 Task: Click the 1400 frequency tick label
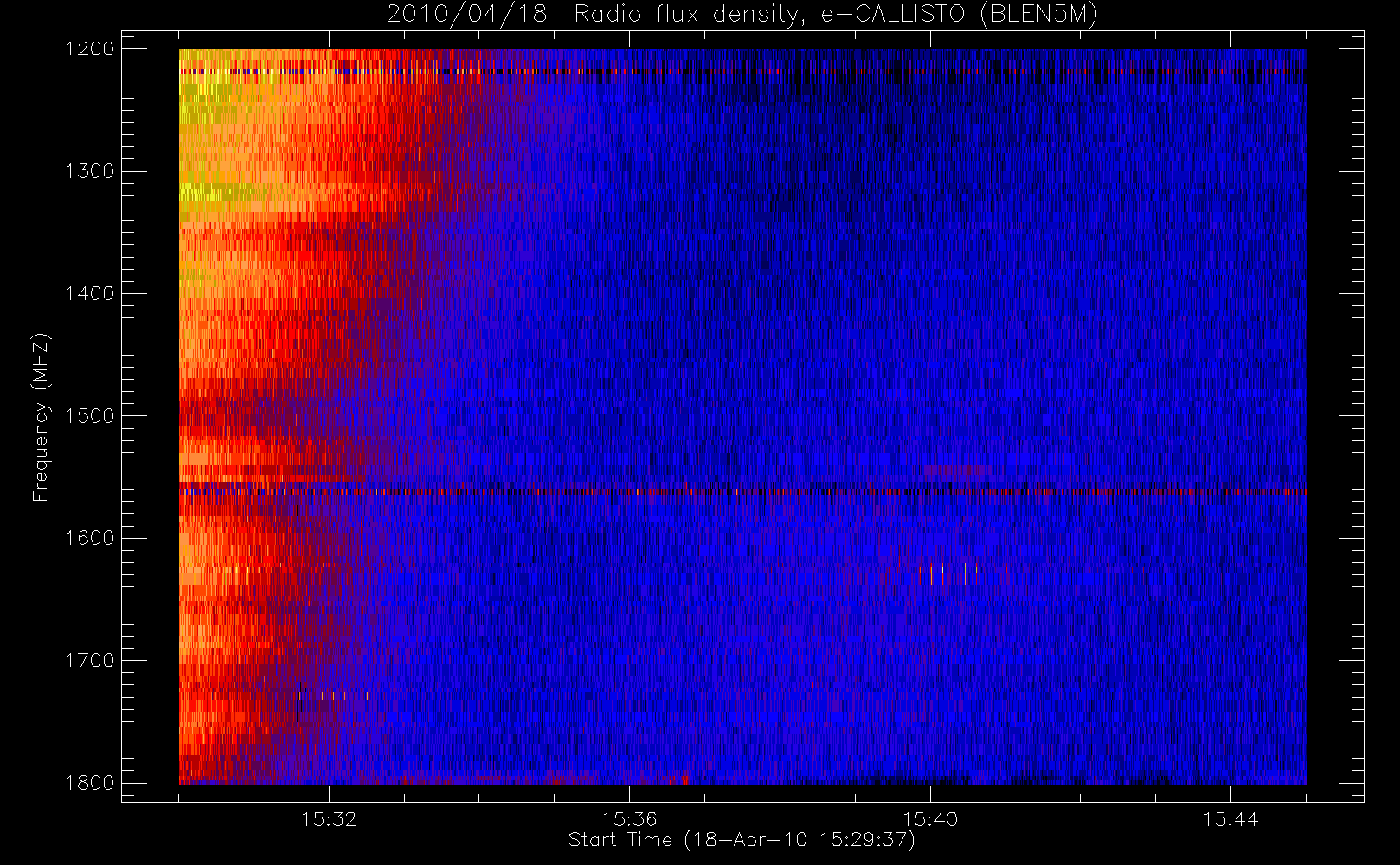90,293
